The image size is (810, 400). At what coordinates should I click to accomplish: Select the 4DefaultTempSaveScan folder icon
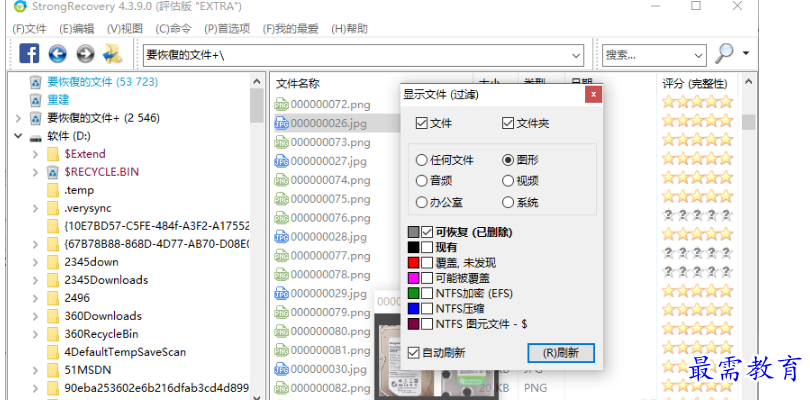point(53,352)
